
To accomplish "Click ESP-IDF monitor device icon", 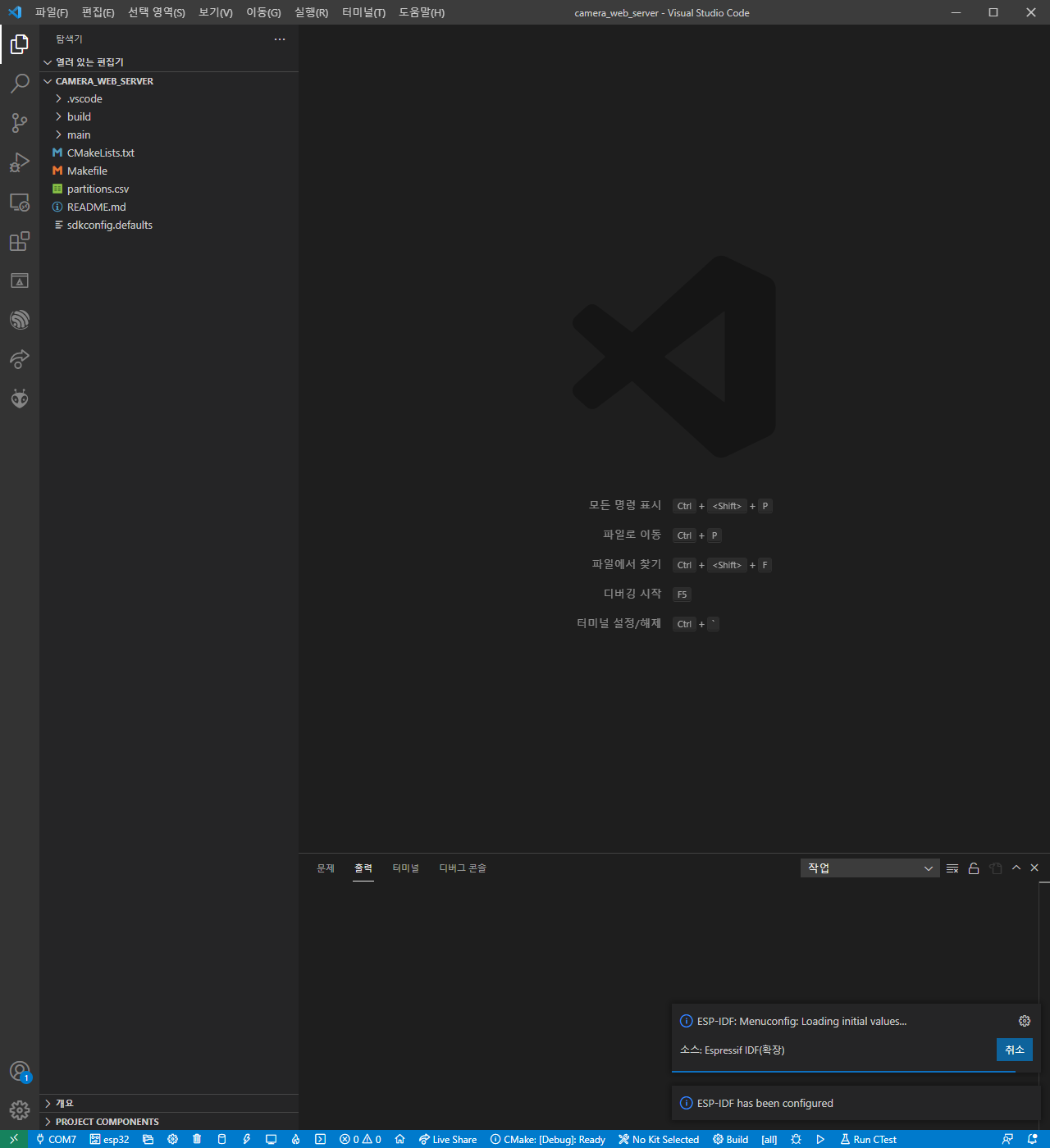I will pyautogui.click(x=271, y=1139).
